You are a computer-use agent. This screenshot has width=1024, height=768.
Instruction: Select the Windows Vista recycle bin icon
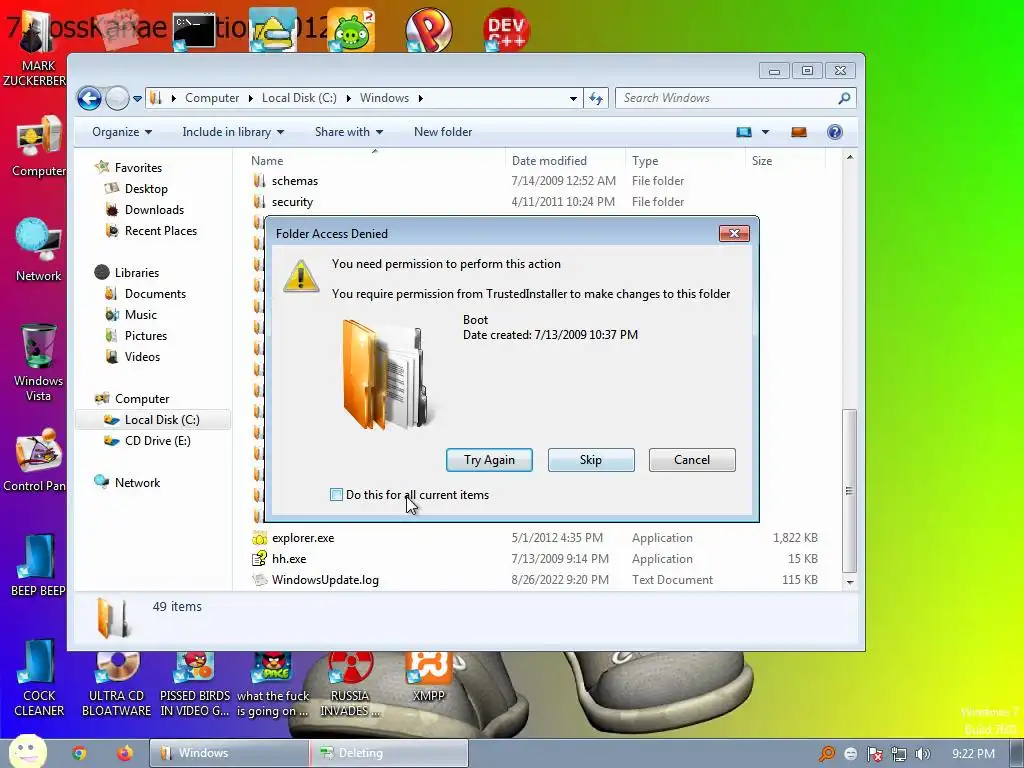pos(38,362)
